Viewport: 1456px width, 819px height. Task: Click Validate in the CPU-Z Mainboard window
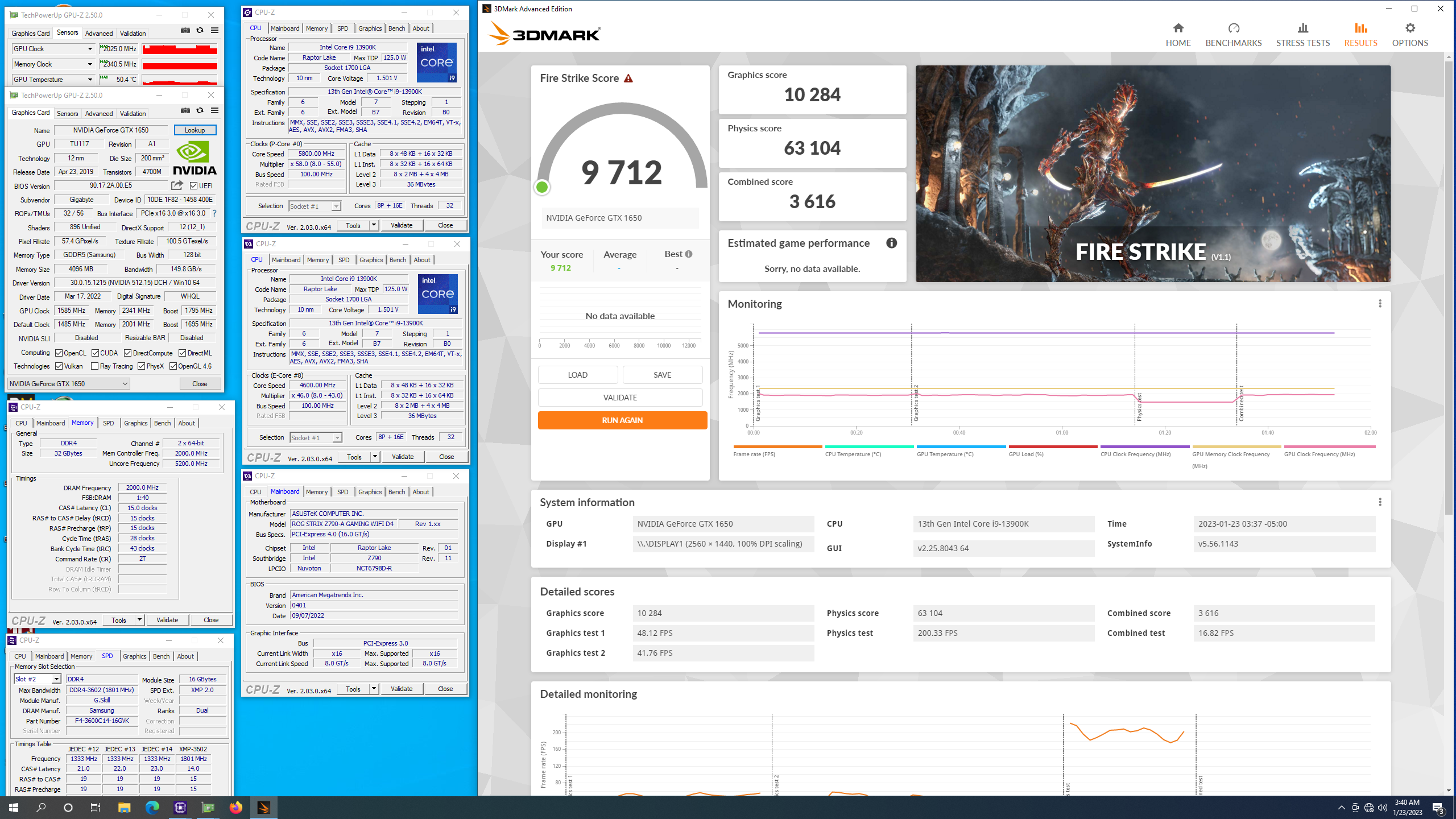click(402, 689)
